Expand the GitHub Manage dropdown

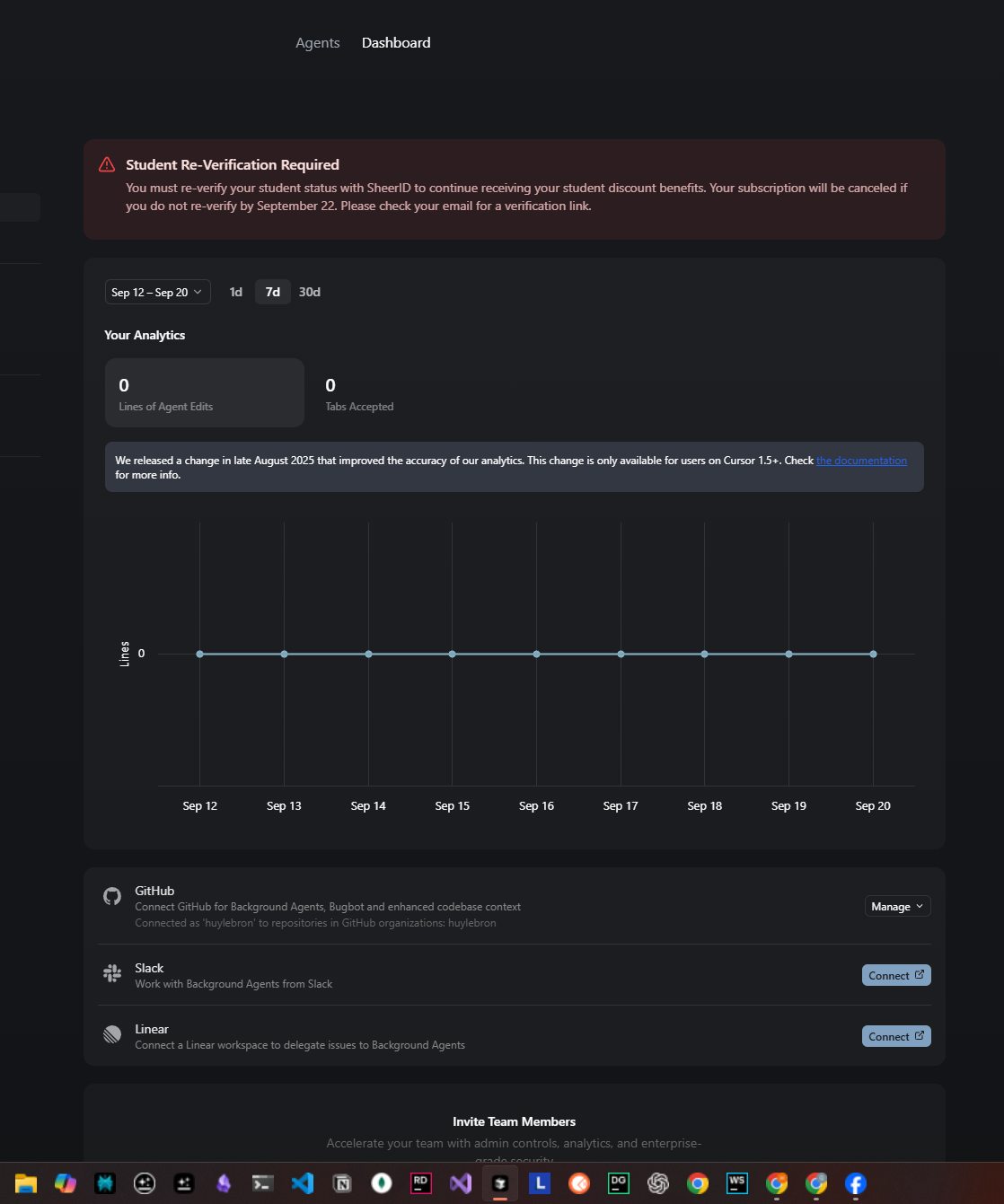click(897, 907)
